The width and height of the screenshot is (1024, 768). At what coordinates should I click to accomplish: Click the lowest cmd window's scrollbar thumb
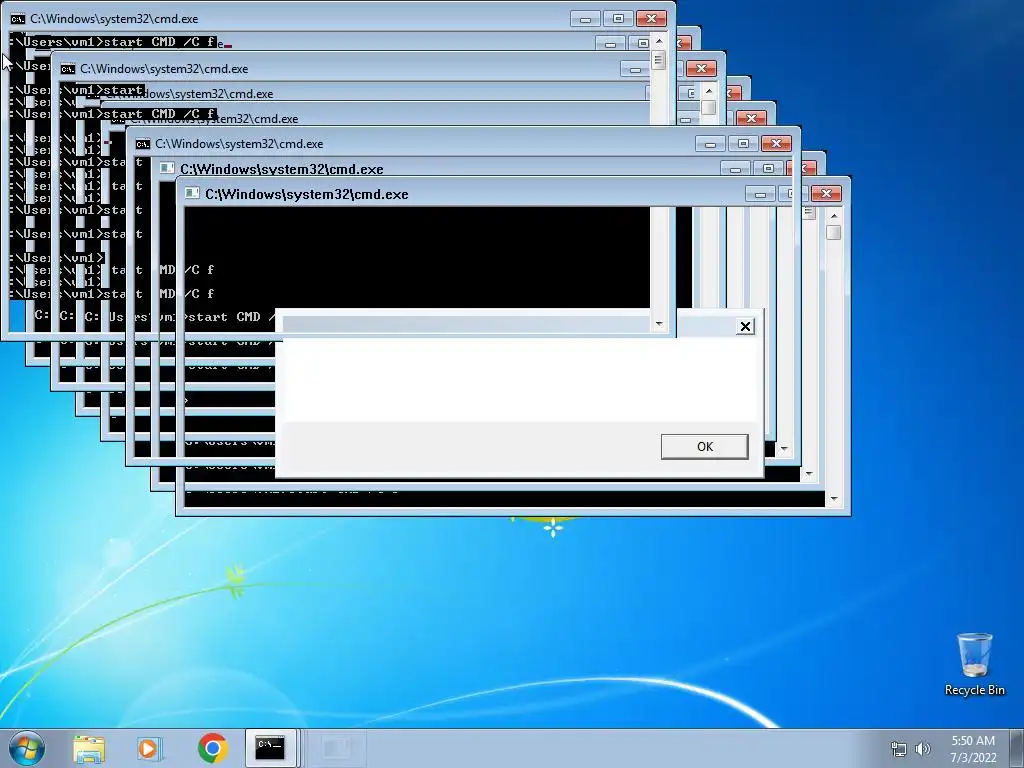[833, 232]
